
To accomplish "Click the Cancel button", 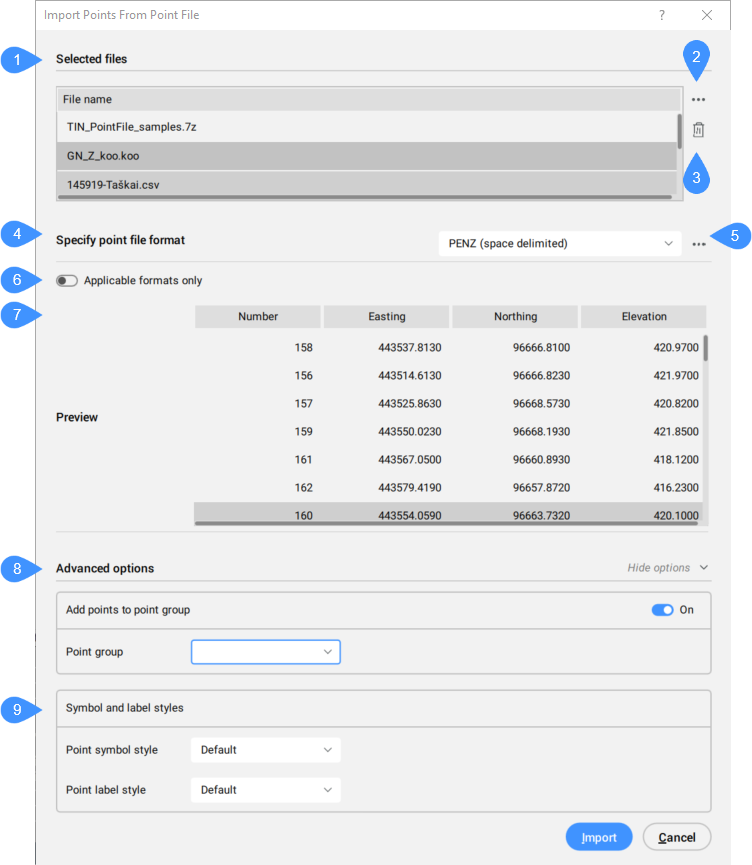I will [677, 837].
